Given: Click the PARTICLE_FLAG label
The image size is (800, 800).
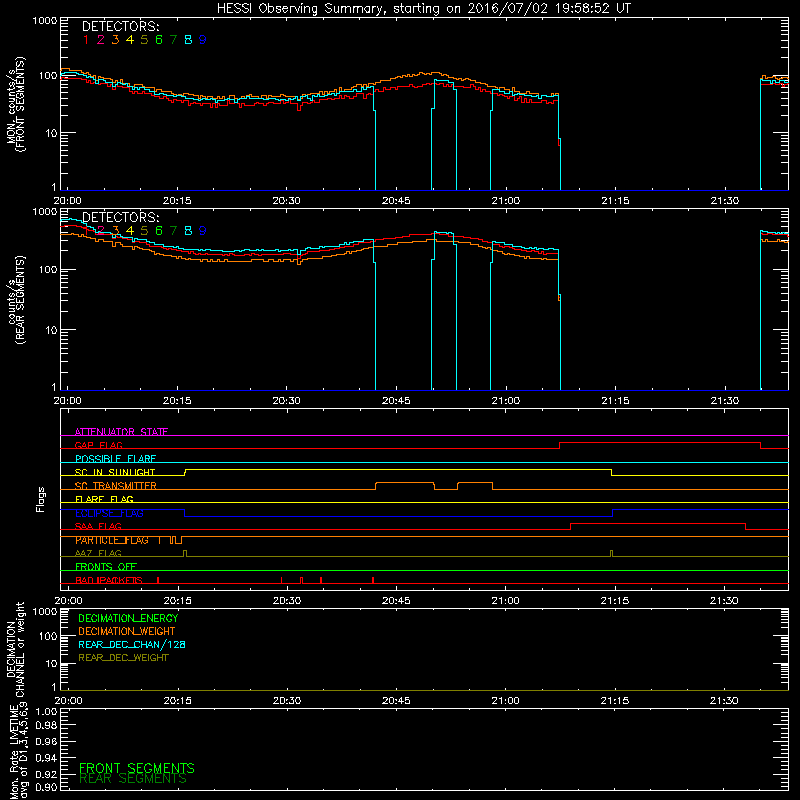Looking at the screenshot, I should (x=112, y=540).
